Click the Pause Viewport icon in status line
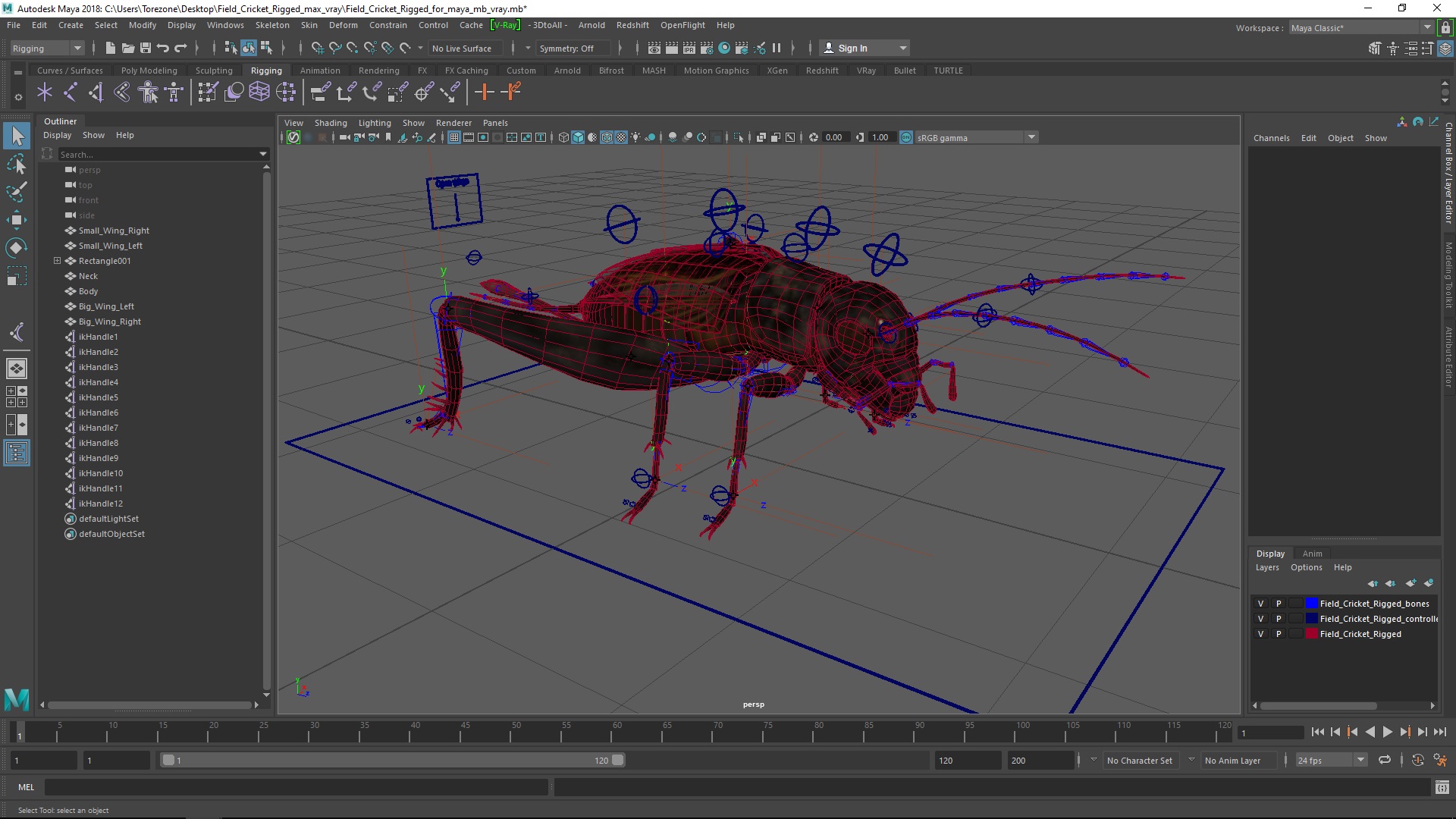The image size is (1456, 819). [x=777, y=48]
